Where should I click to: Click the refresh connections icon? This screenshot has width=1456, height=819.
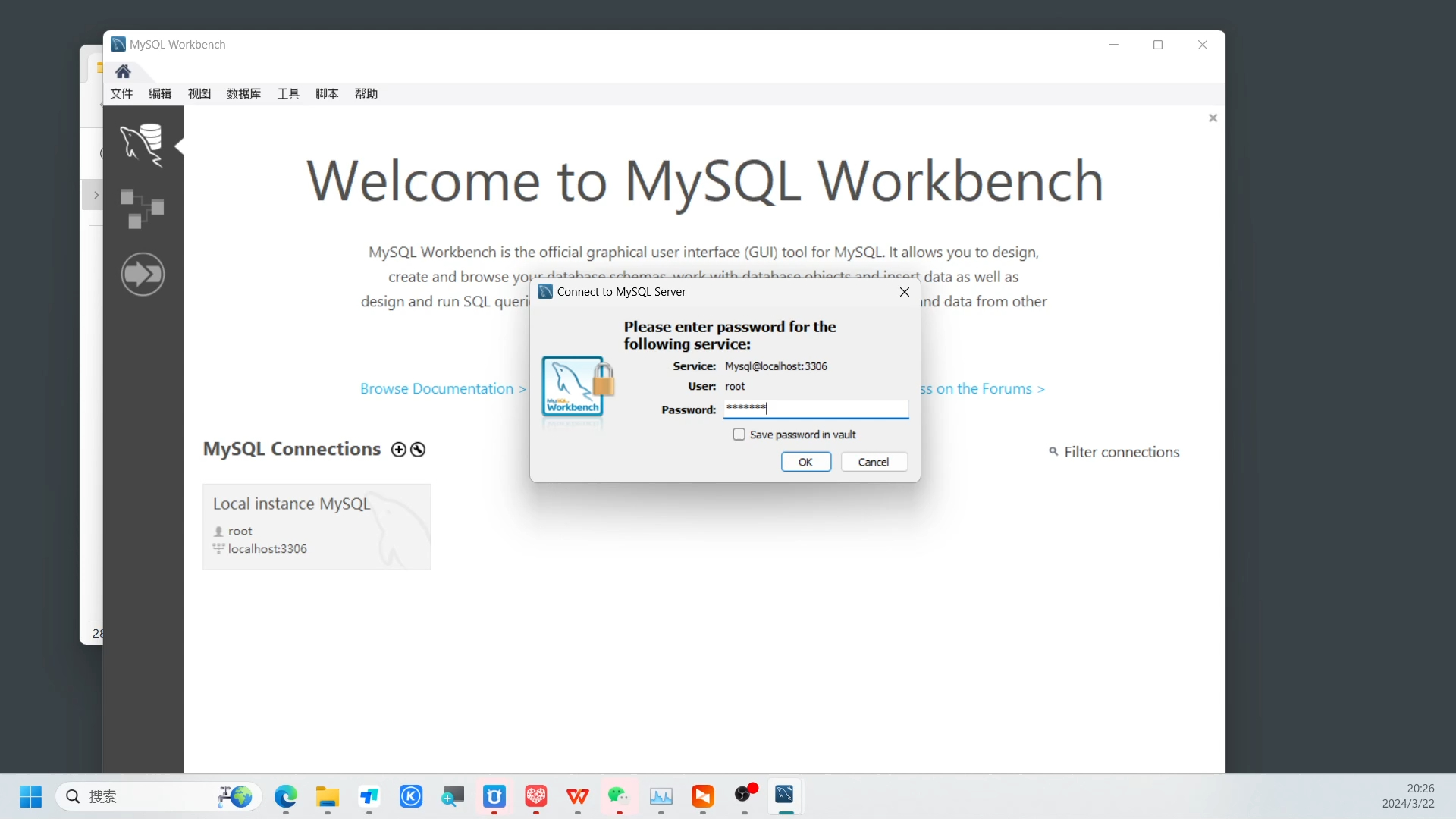coord(418,450)
